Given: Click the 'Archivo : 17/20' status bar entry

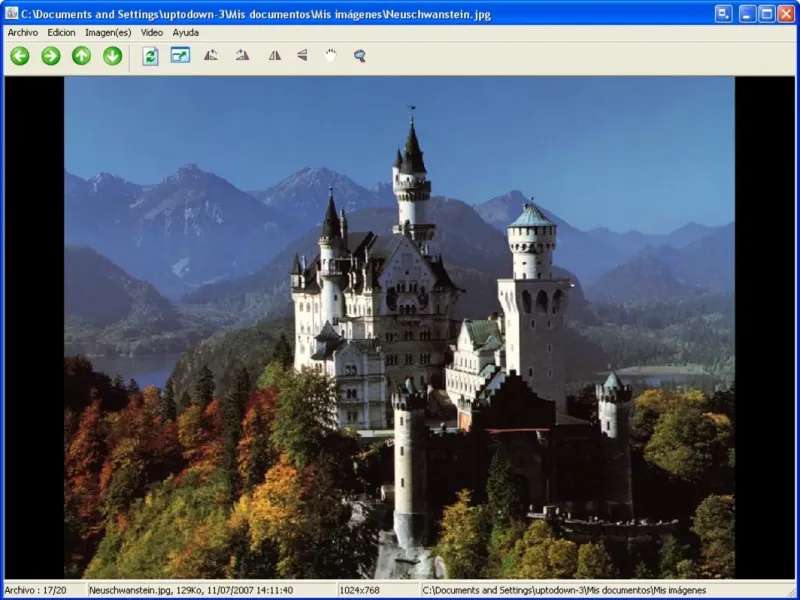Looking at the screenshot, I should pos(35,590).
